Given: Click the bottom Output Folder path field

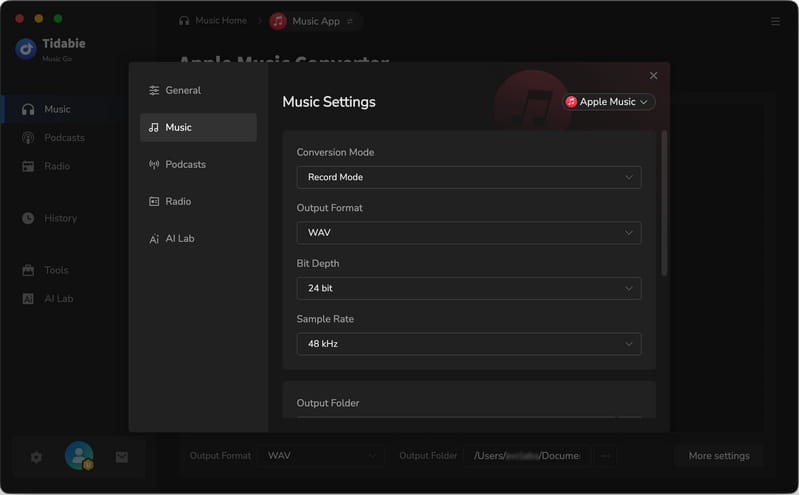Looking at the screenshot, I should [x=527, y=456].
